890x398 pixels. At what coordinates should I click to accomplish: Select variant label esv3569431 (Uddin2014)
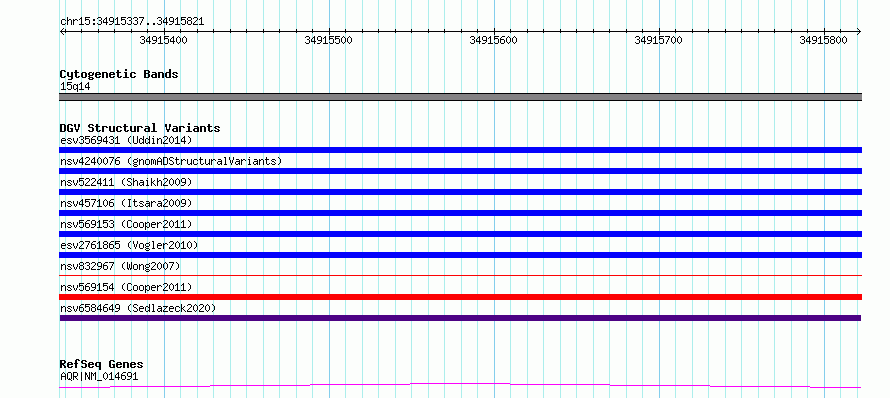(x=126, y=140)
